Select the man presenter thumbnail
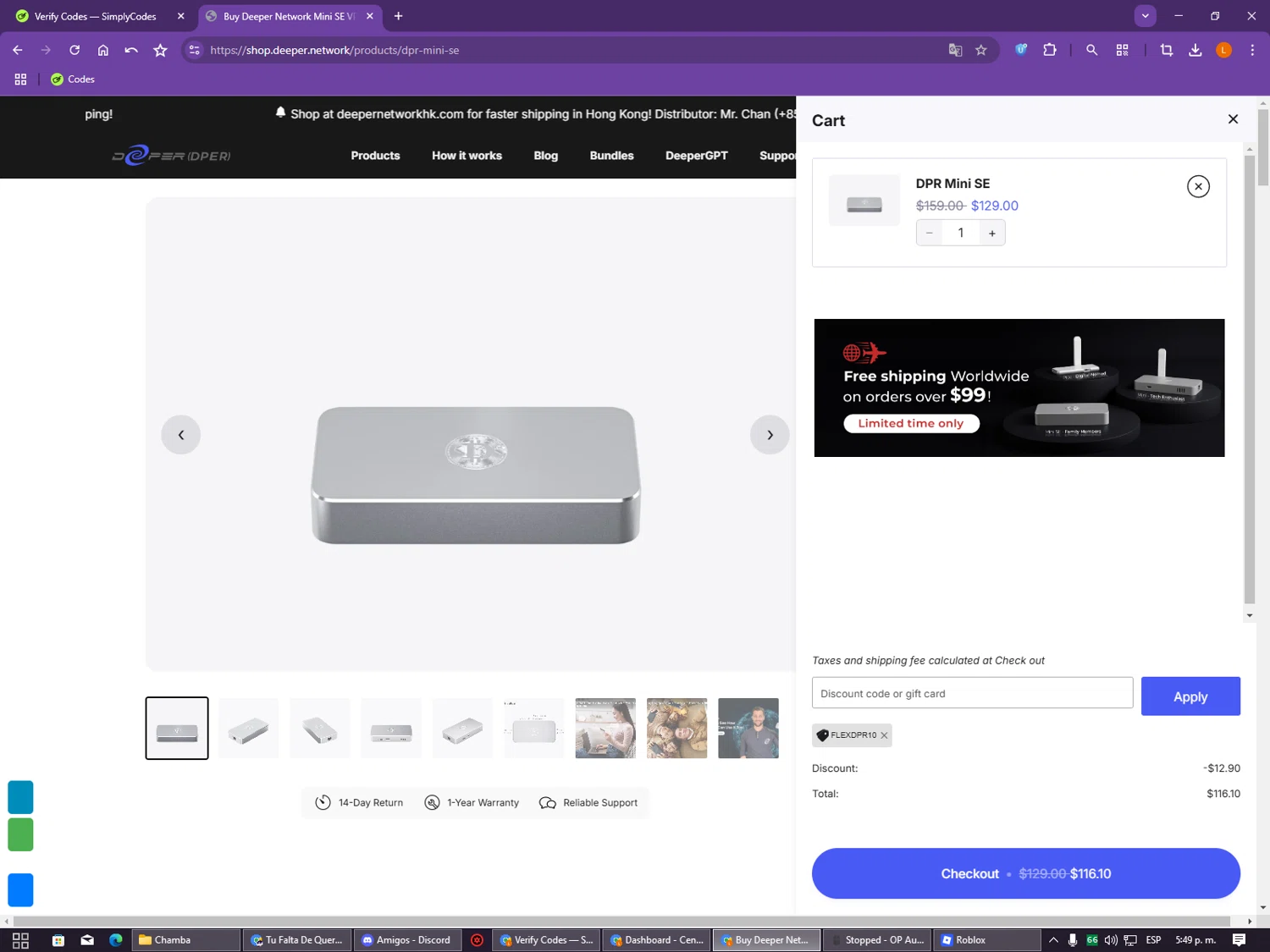The image size is (1270, 952). [748, 728]
